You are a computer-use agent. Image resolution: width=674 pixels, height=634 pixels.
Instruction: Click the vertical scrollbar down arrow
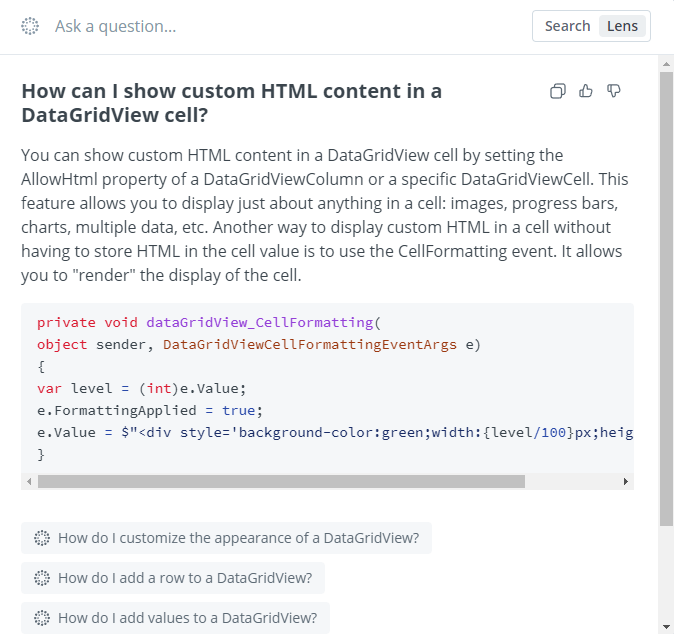(666, 627)
